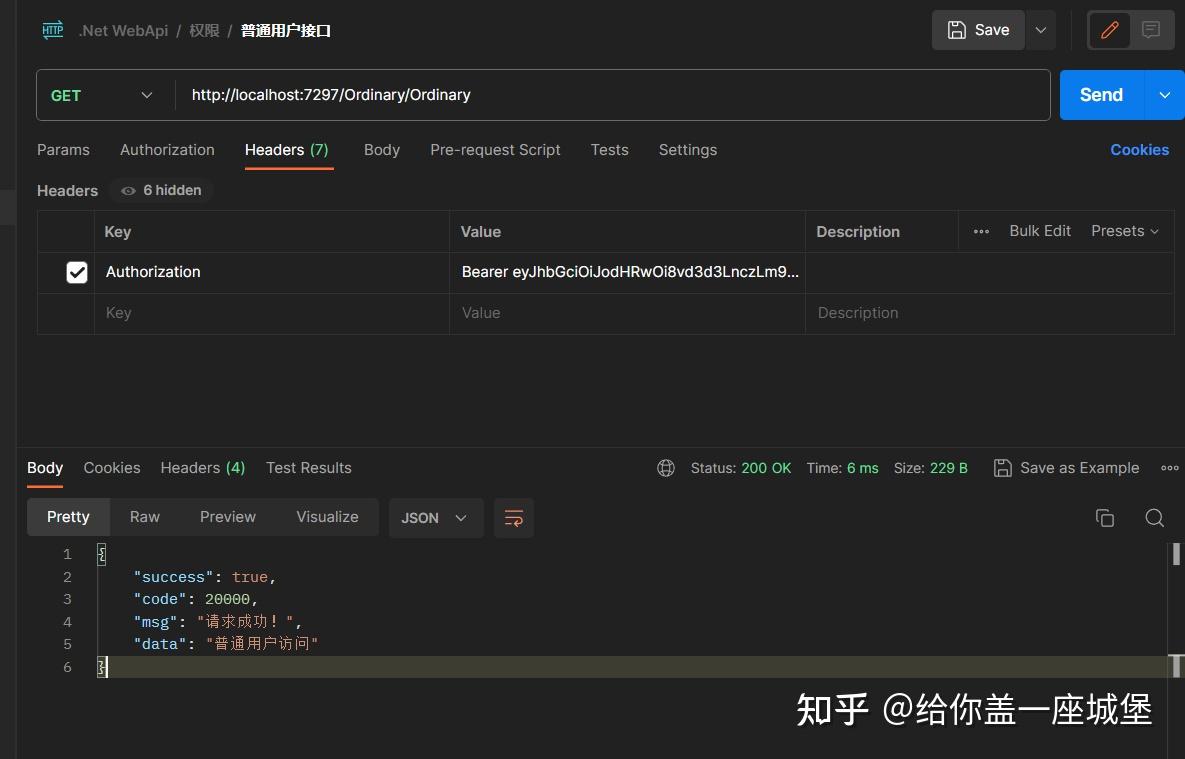This screenshot has width=1185, height=759.
Task: Open the Save options dropdown arrow
Action: point(1041,30)
